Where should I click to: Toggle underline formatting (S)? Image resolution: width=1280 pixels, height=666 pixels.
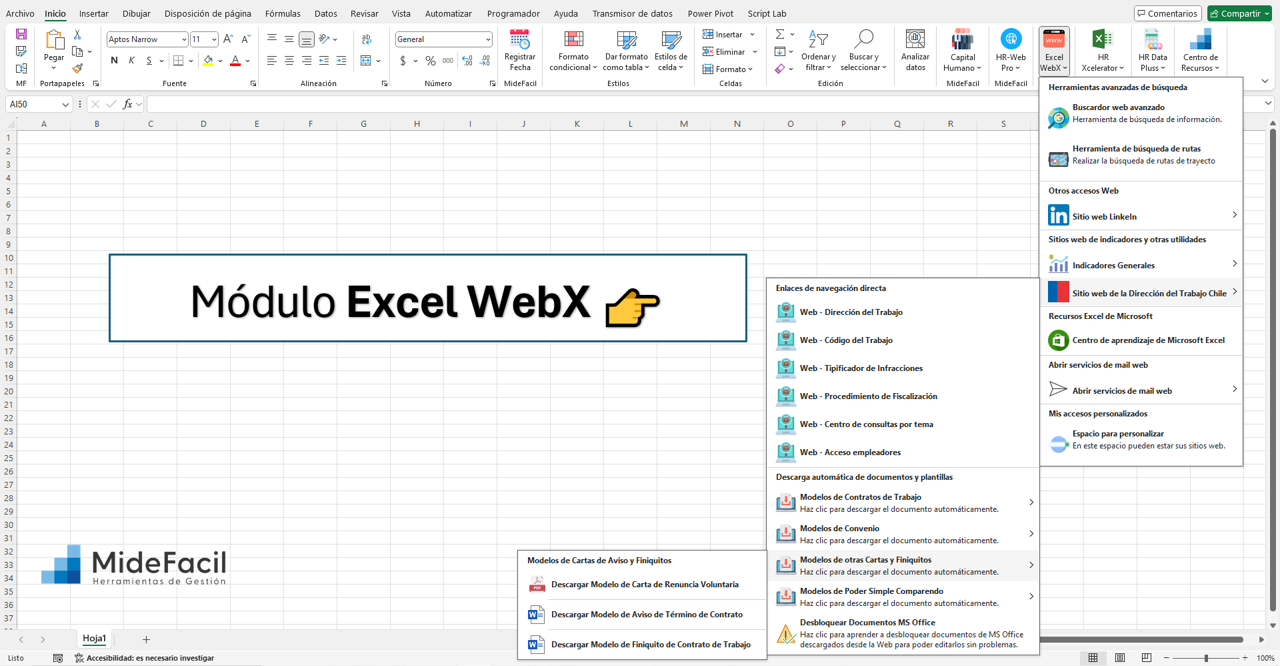[149, 61]
